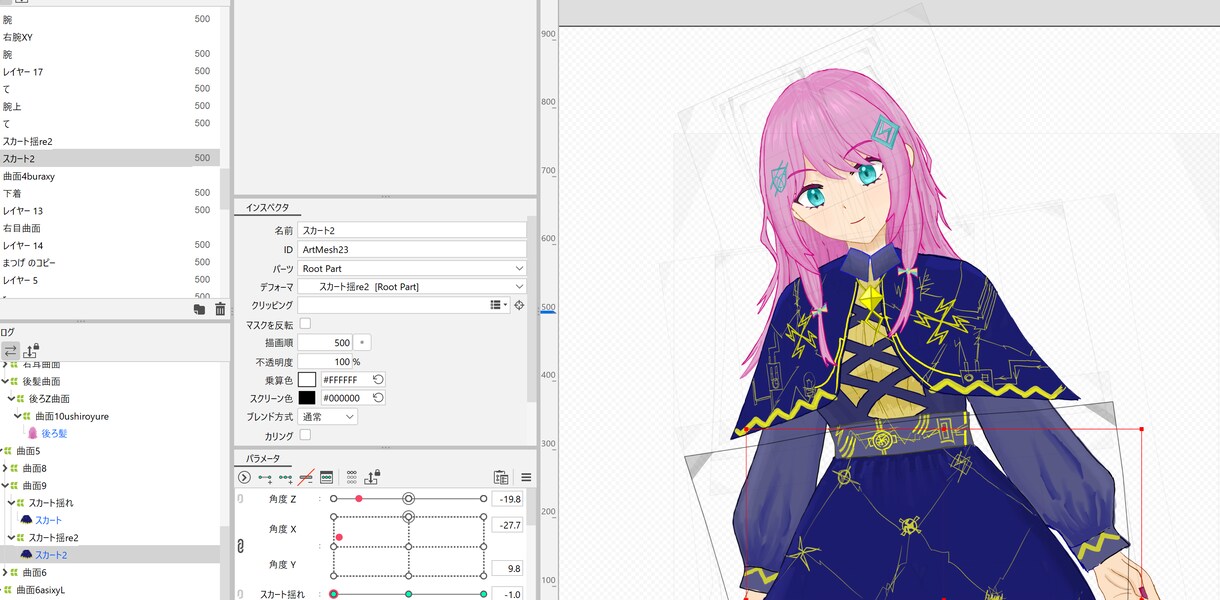Click the new folder icon in parts panel
This screenshot has height=600, width=1220.
[x=200, y=310]
